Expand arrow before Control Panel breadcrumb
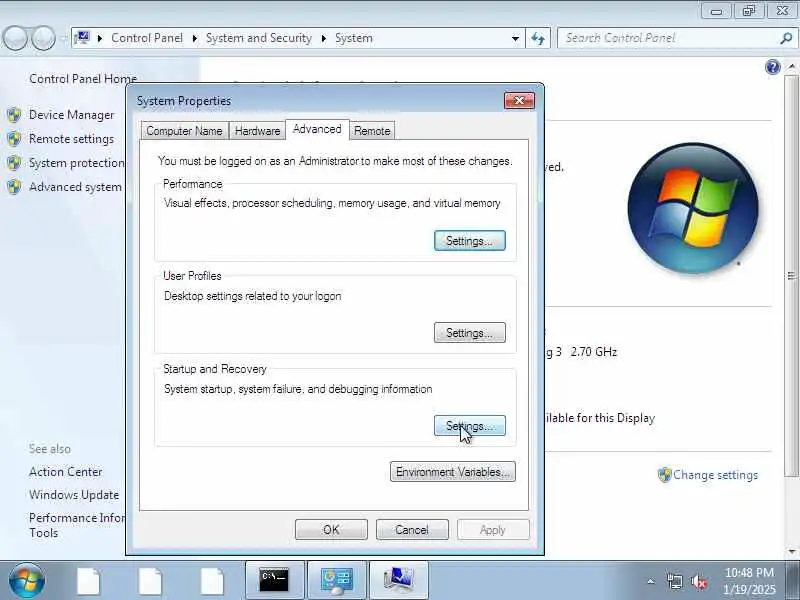 [100, 38]
